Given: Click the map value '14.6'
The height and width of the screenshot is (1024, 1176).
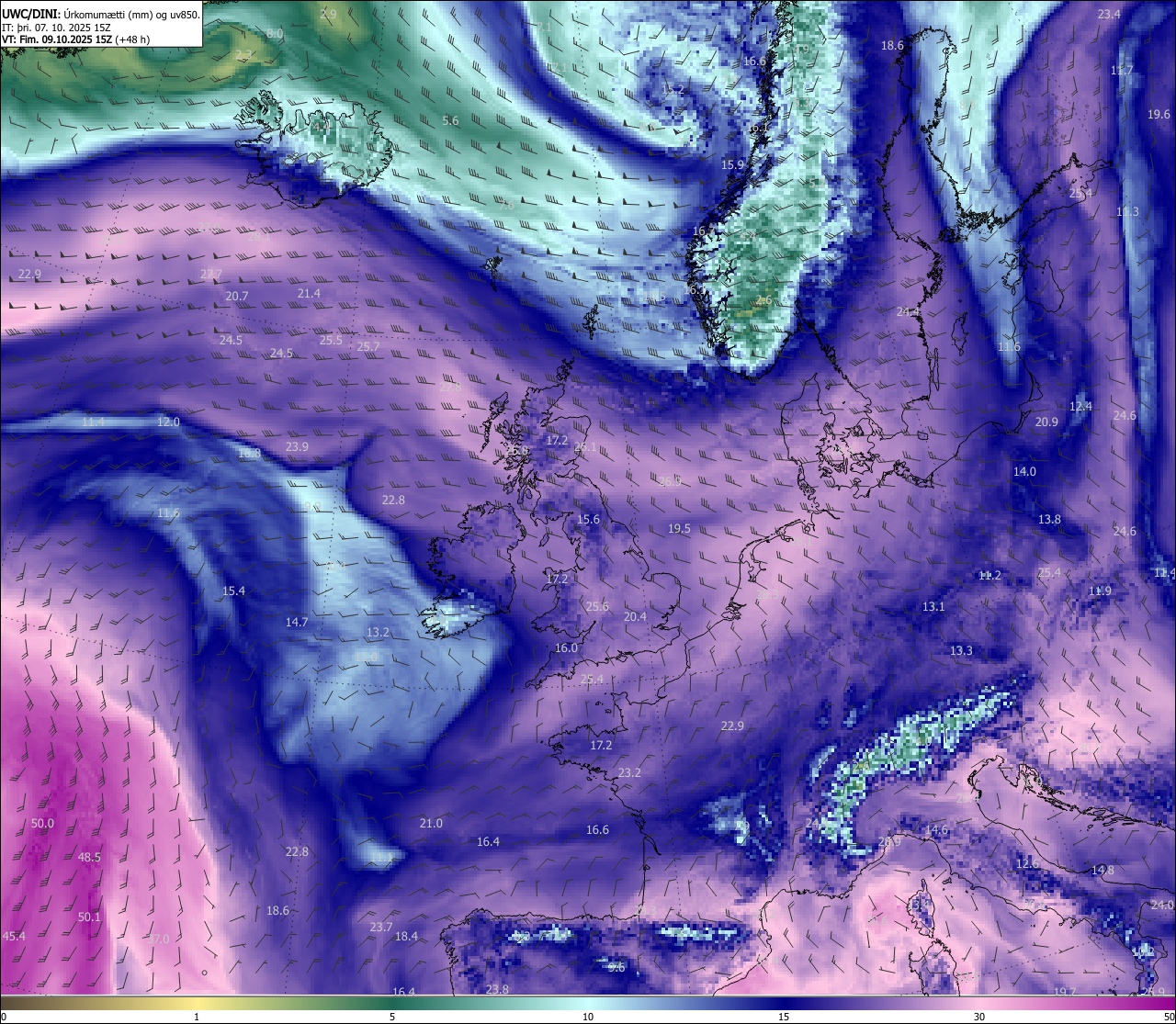Looking at the screenshot, I should (x=936, y=830).
